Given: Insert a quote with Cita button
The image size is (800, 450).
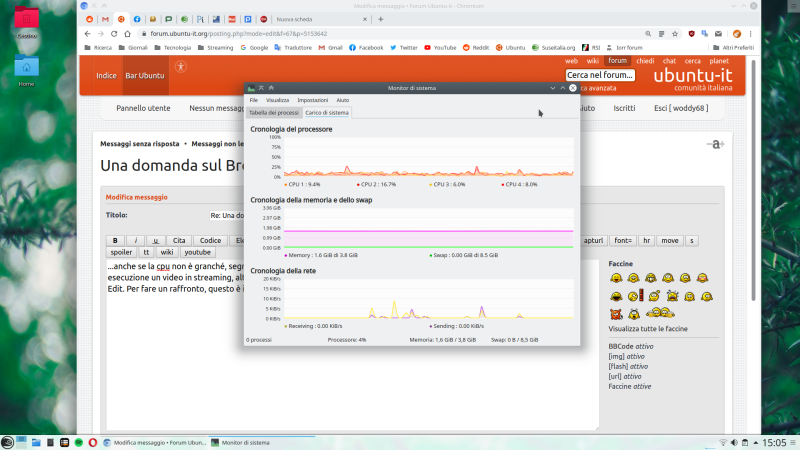Looking at the screenshot, I should (x=179, y=240).
